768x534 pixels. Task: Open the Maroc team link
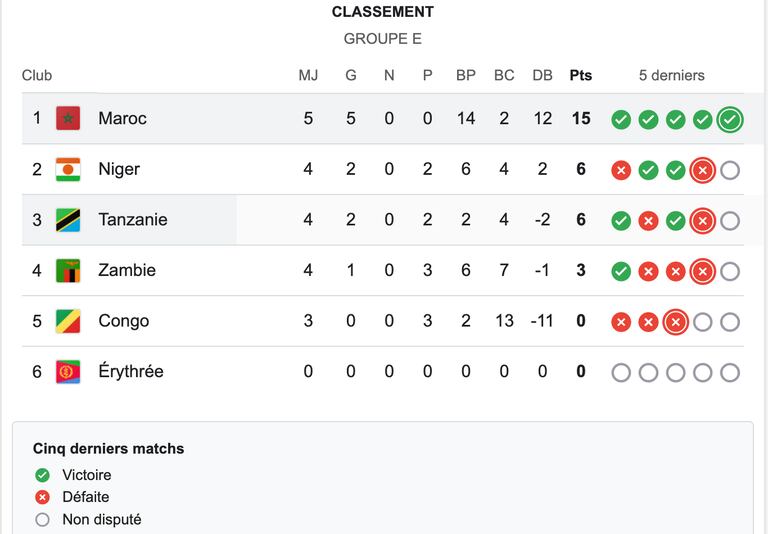[122, 118]
